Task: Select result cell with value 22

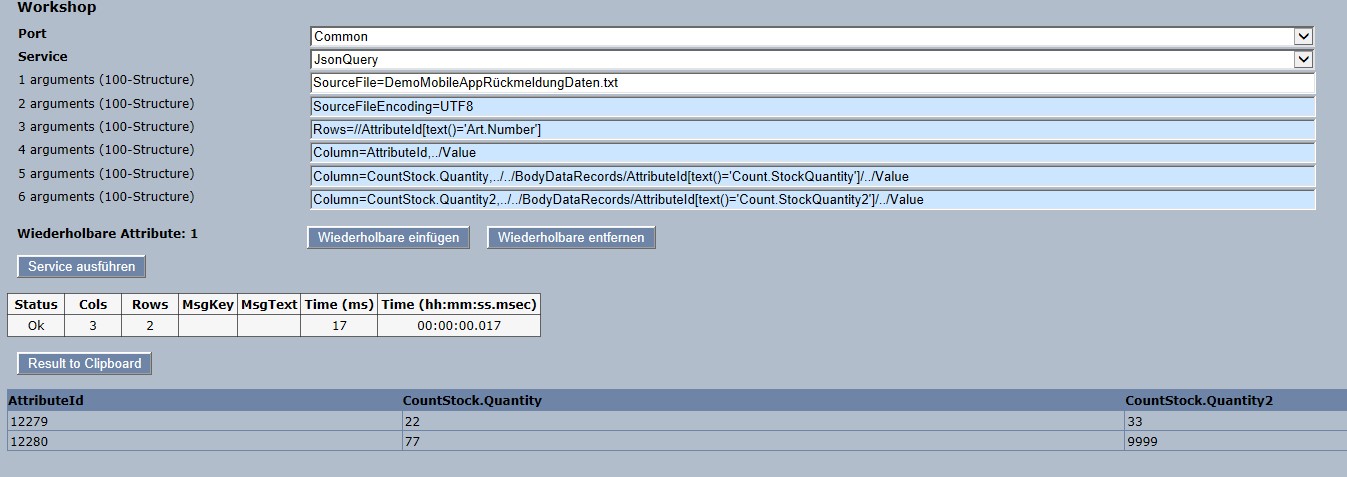Action: tap(763, 422)
